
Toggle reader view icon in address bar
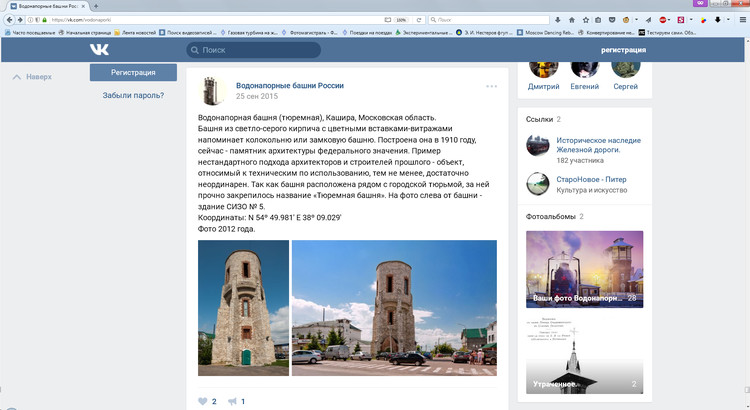tap(388, 20)
